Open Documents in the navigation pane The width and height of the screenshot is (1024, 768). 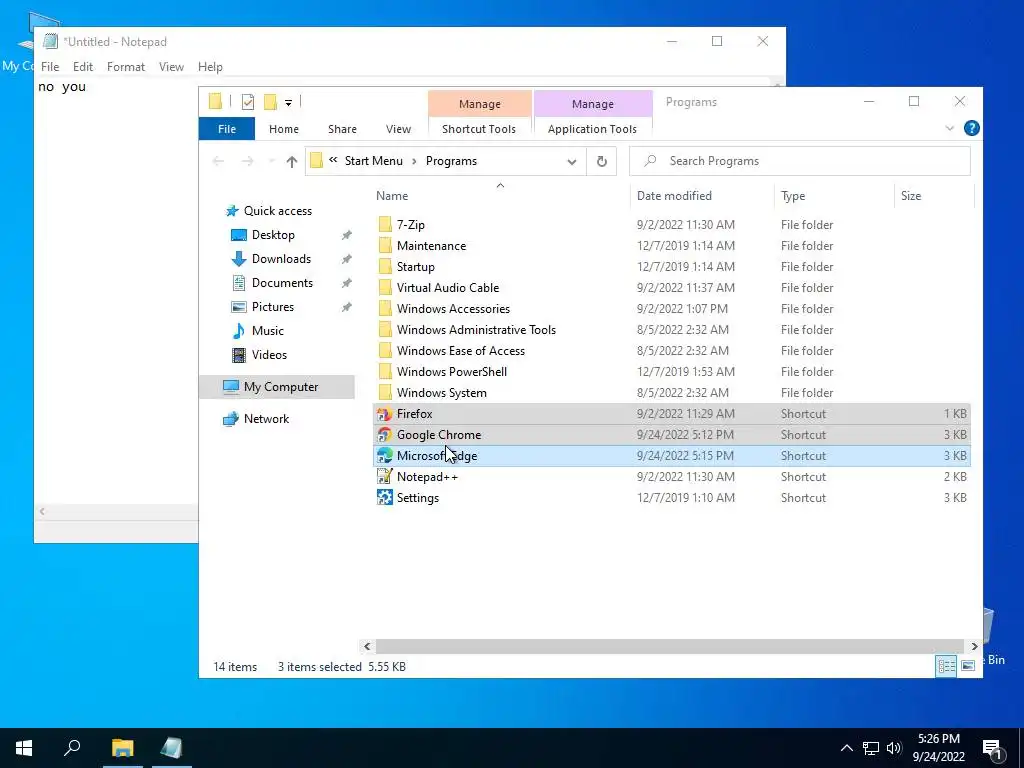pos(282,283)
